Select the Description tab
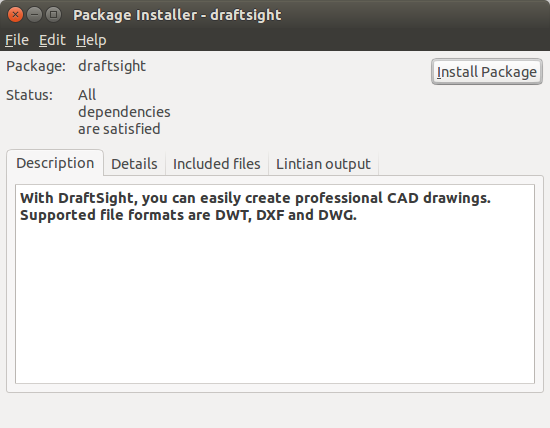 click(x=55, y=163)
